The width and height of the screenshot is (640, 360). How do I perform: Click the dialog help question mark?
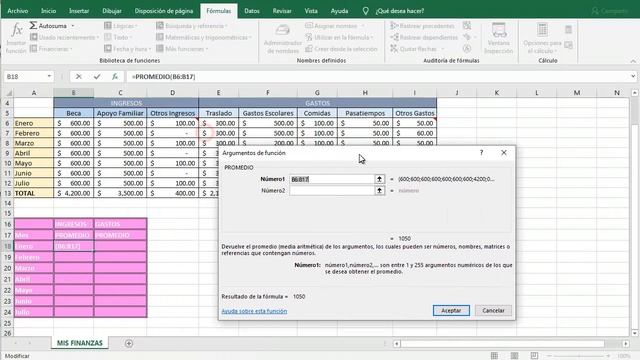(482, 153)
